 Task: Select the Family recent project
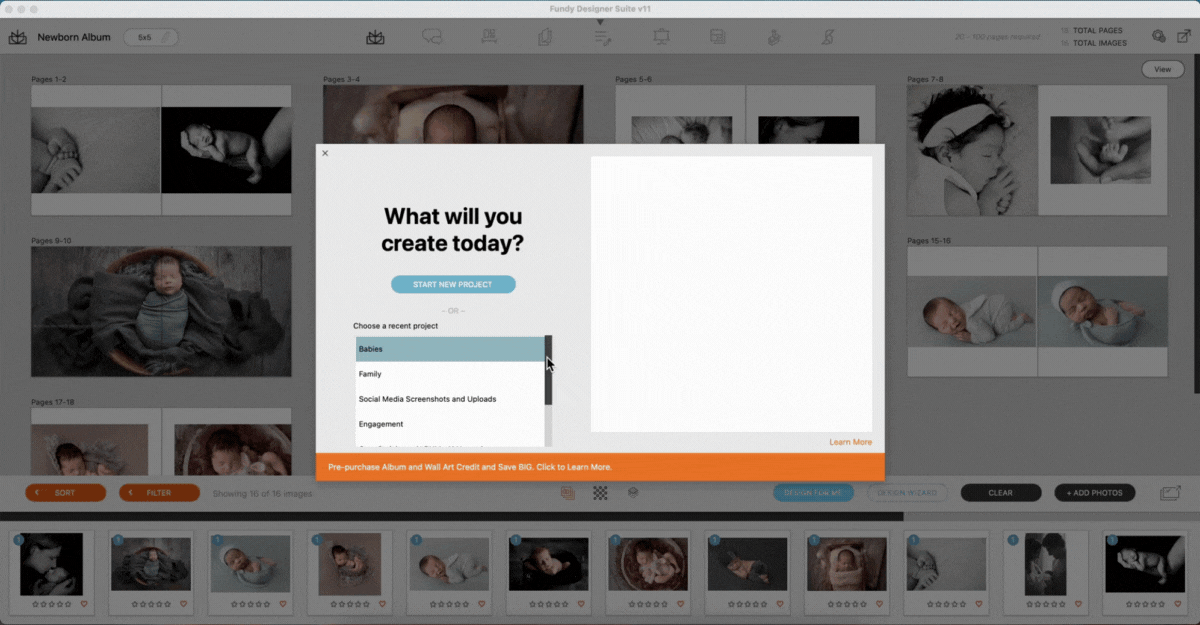point(450,374)
